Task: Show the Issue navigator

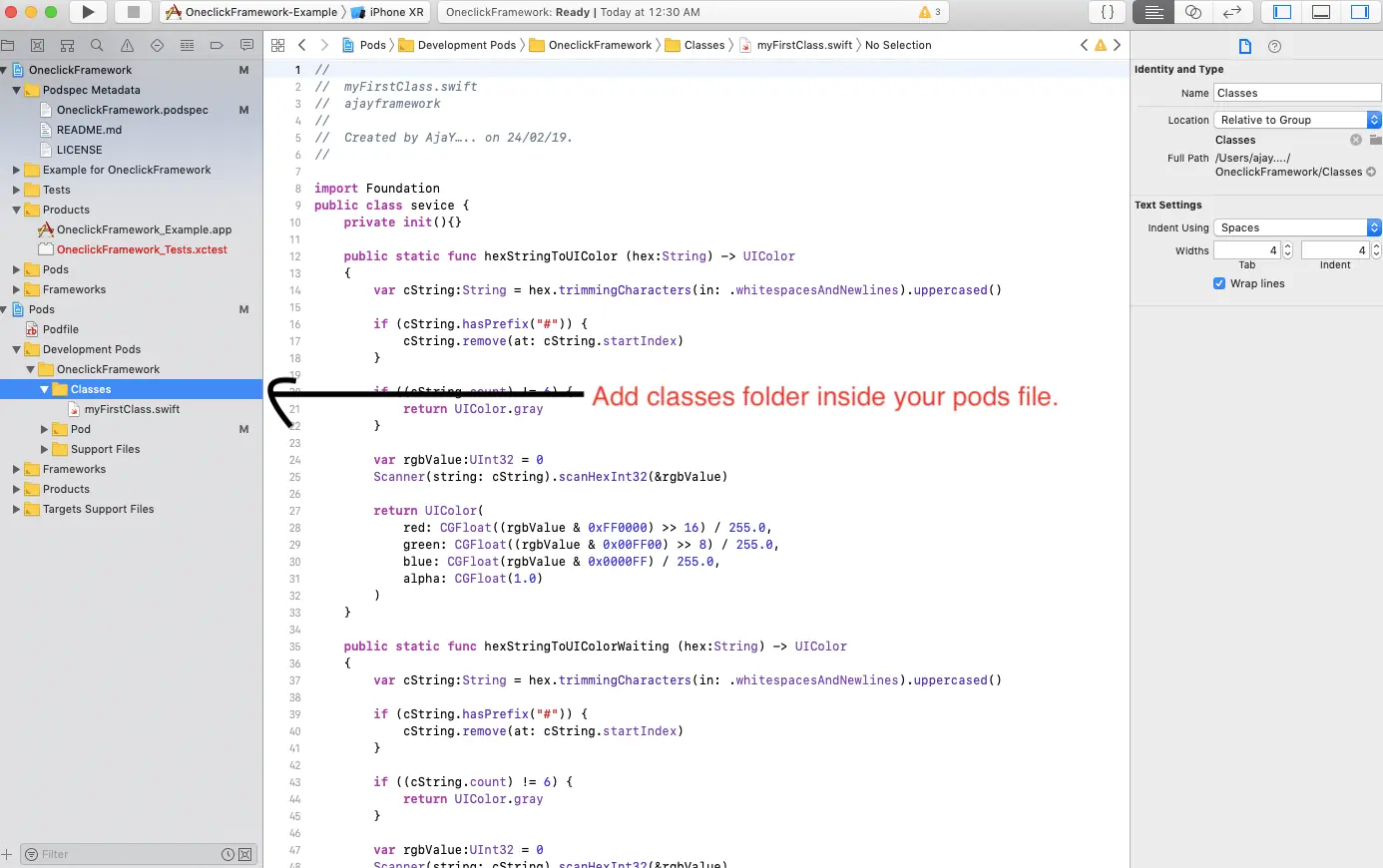Action: pyautogui.click(x=127, y=45)
